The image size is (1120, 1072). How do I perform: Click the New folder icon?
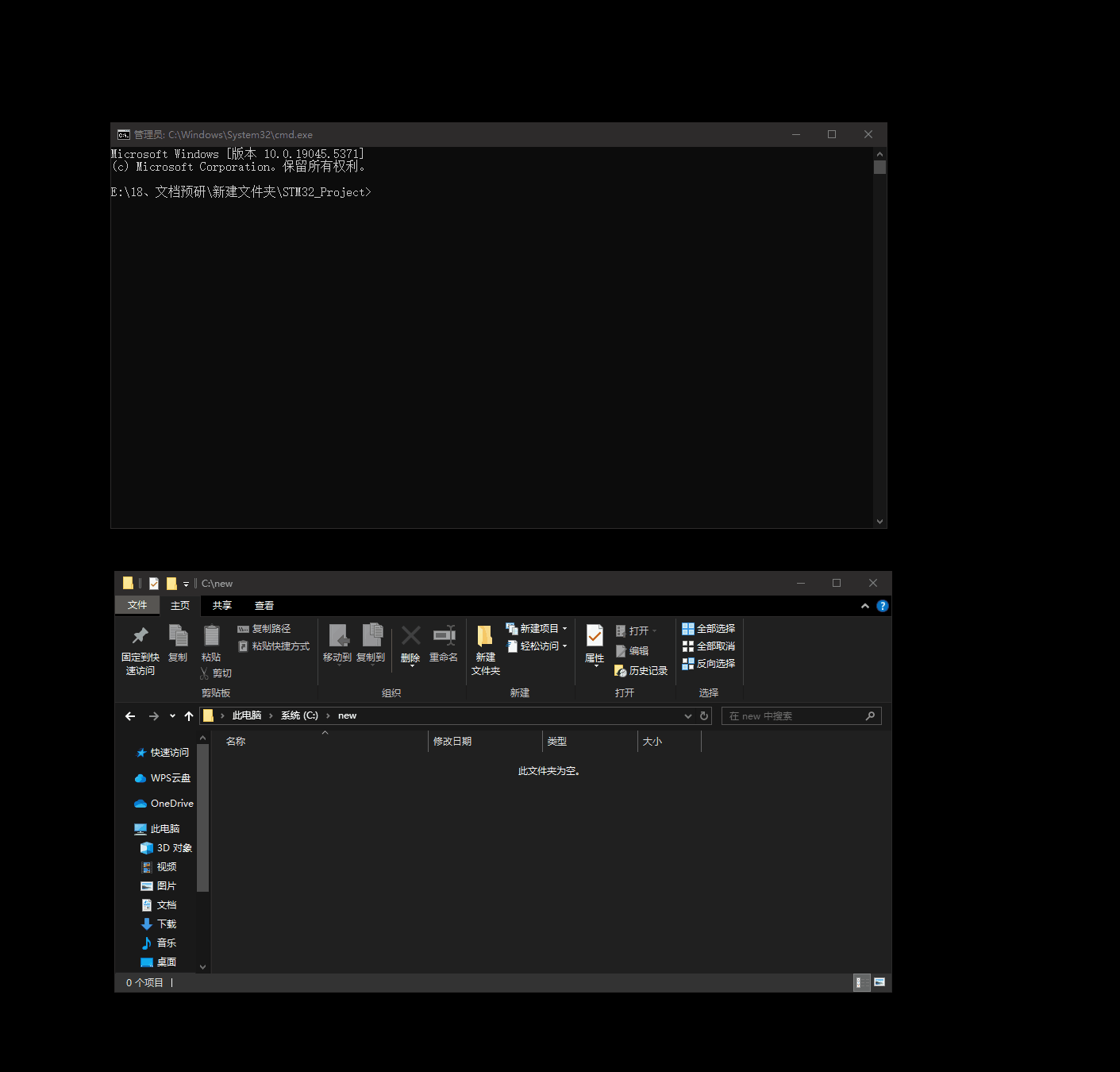pyautogui.click(x=485, y=636)
